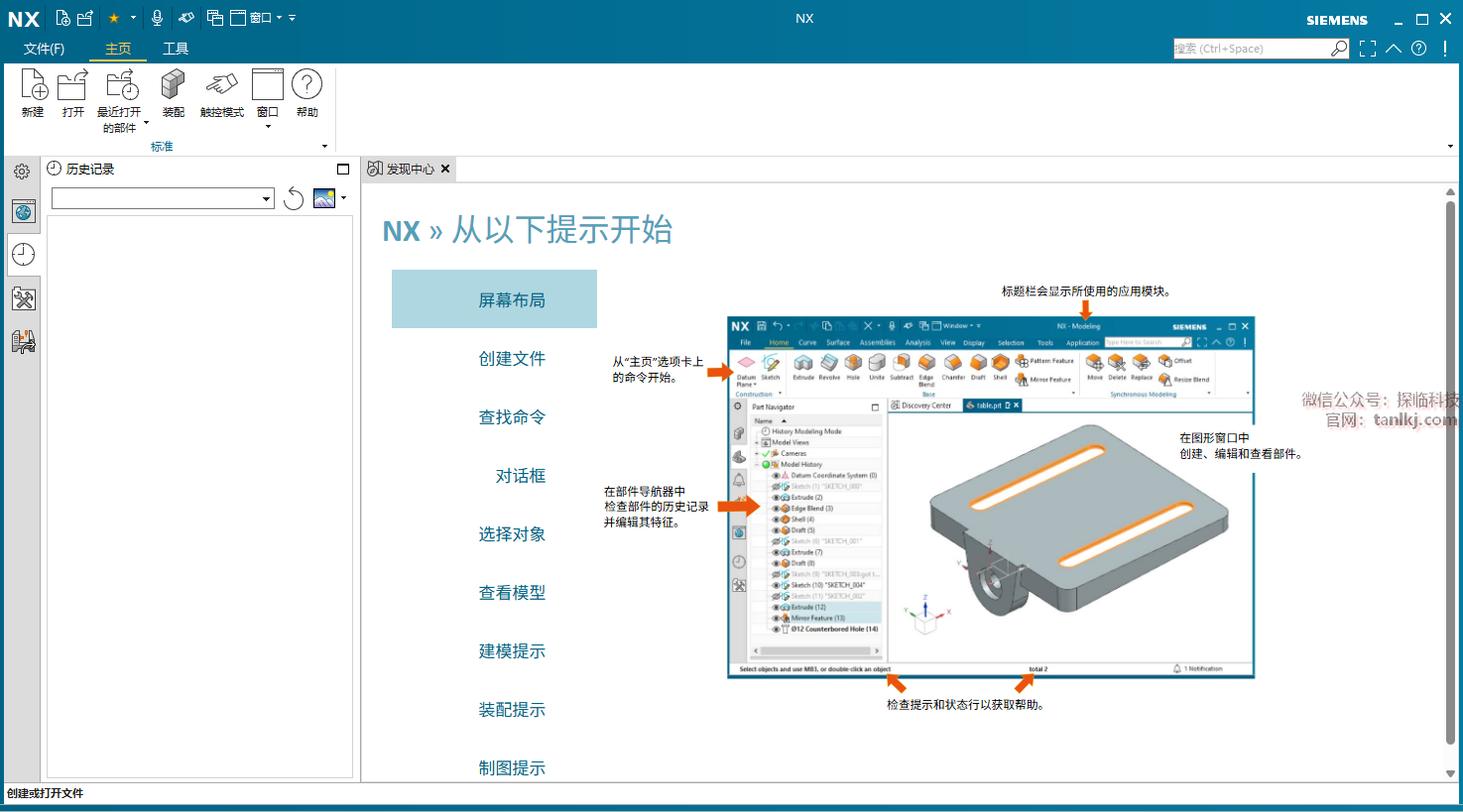The height and width of the screenshot is (812, 1463).
Task: Expand the history image view dropdown arrow
Action: pos(344,198)
